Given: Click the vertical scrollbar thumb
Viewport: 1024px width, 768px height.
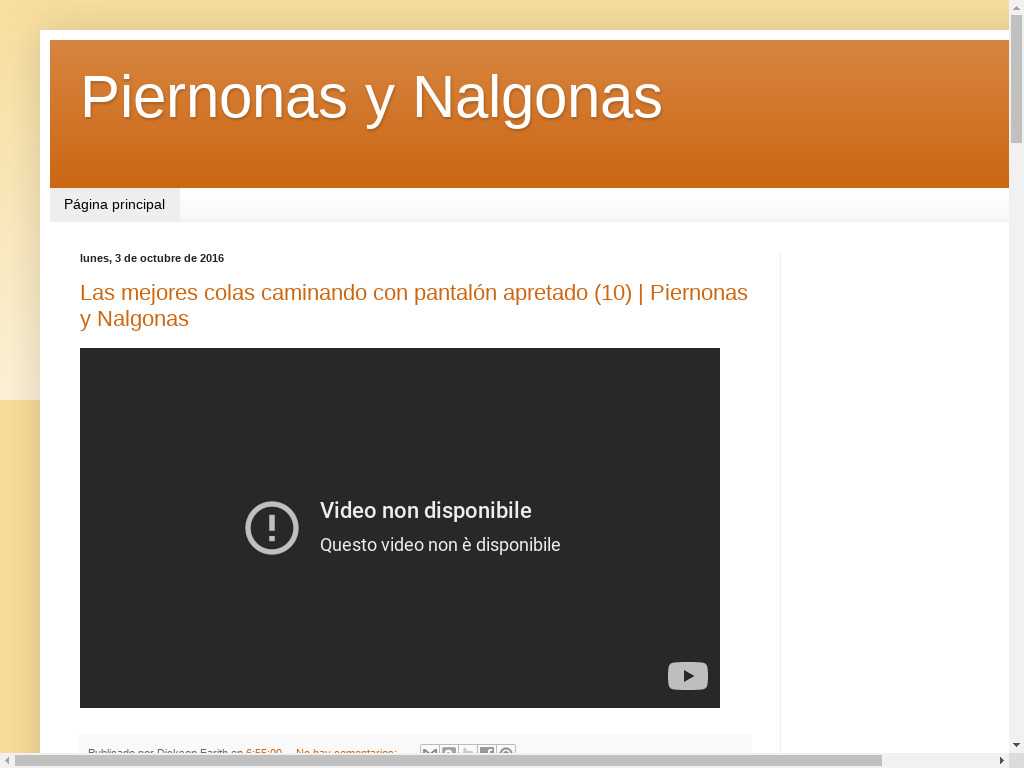Looking at the screenshot, I should (1016, 78).
